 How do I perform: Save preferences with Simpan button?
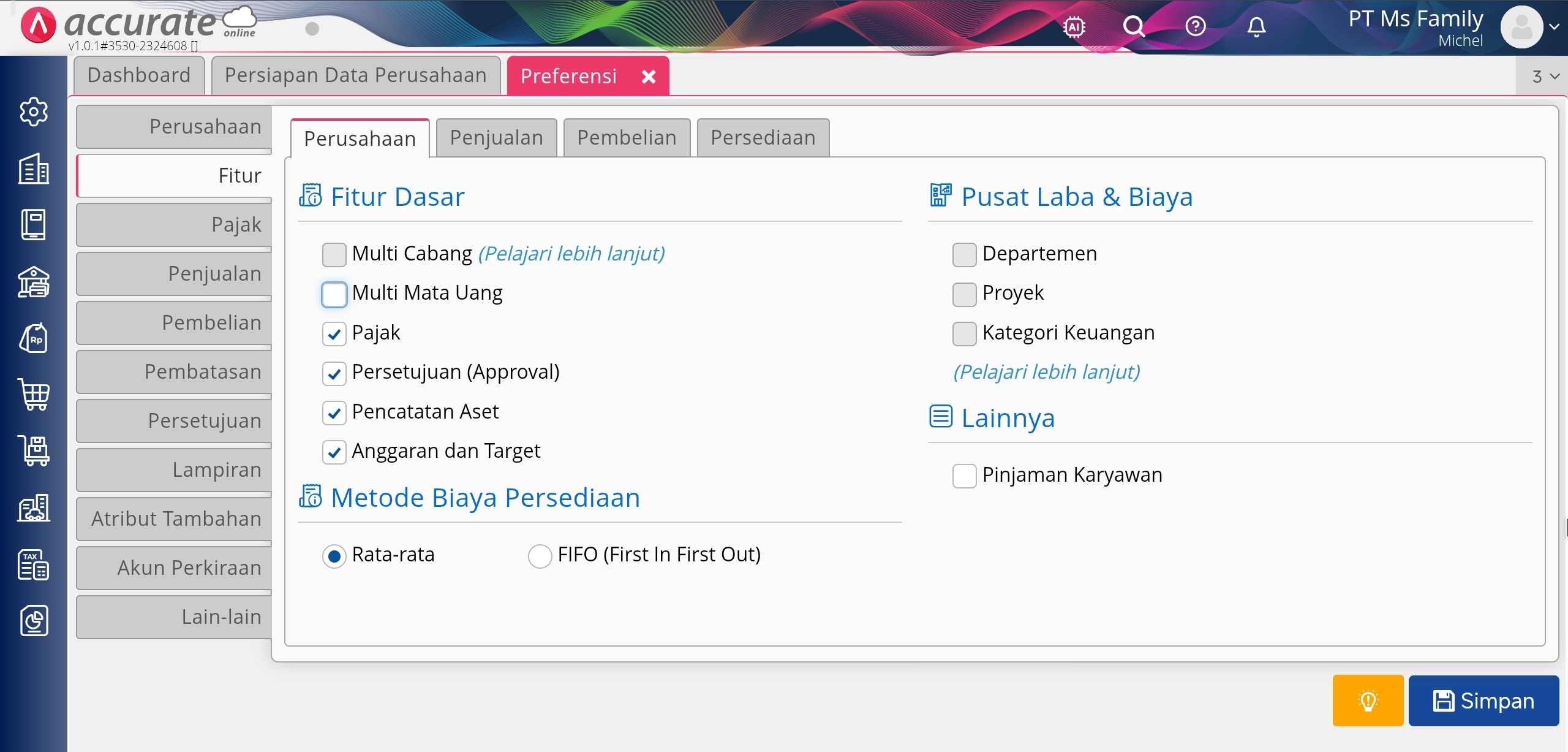pyautogui.click(x=1483, y=701)
